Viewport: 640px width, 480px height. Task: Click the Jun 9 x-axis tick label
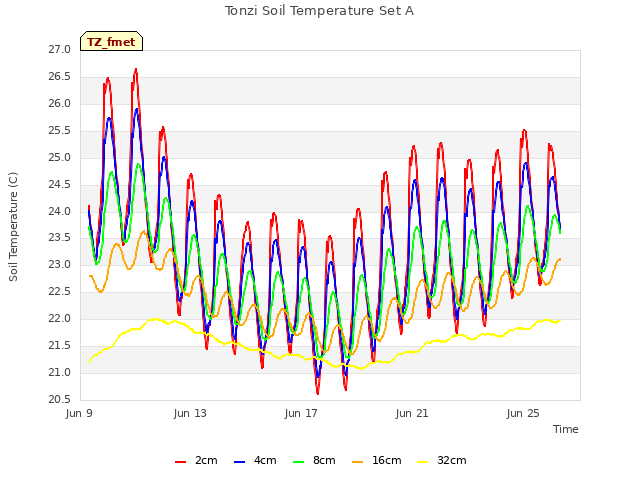pos(79,413)
